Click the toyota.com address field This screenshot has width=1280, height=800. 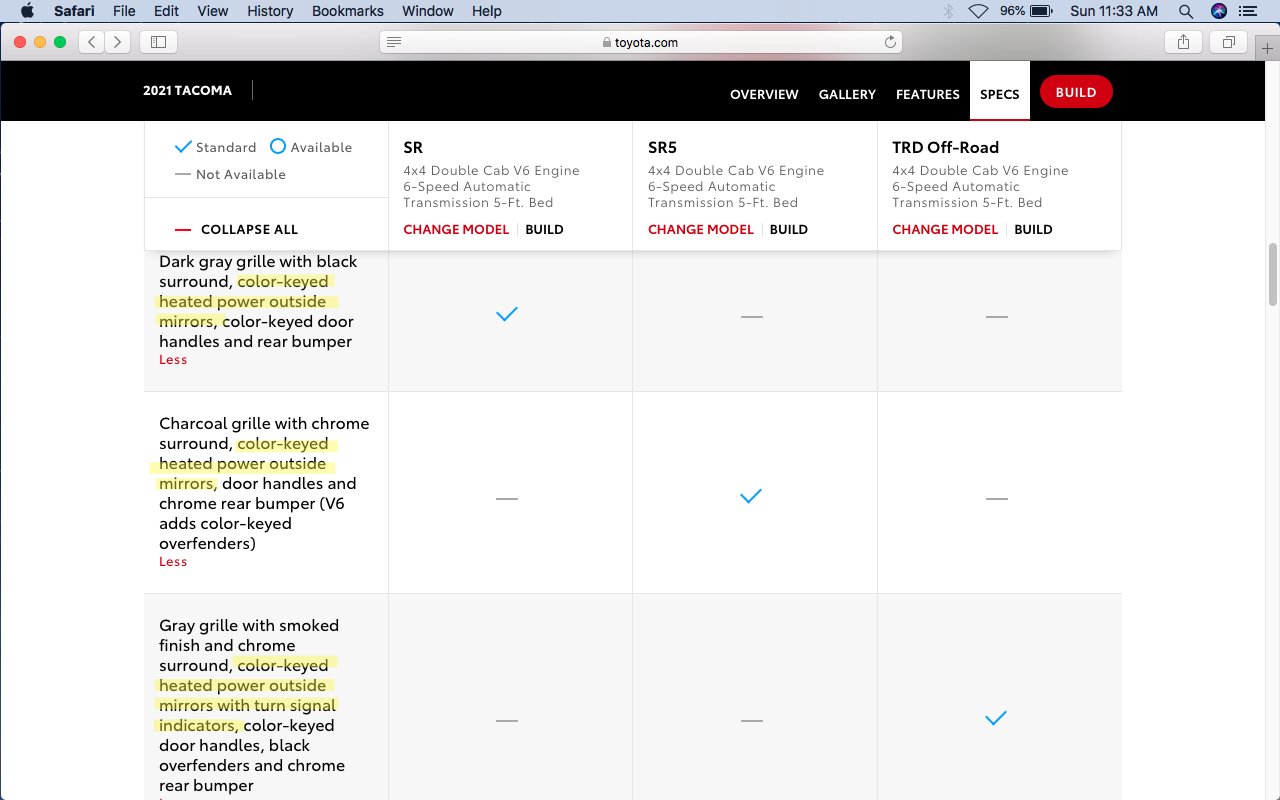(x=641, y=42)
